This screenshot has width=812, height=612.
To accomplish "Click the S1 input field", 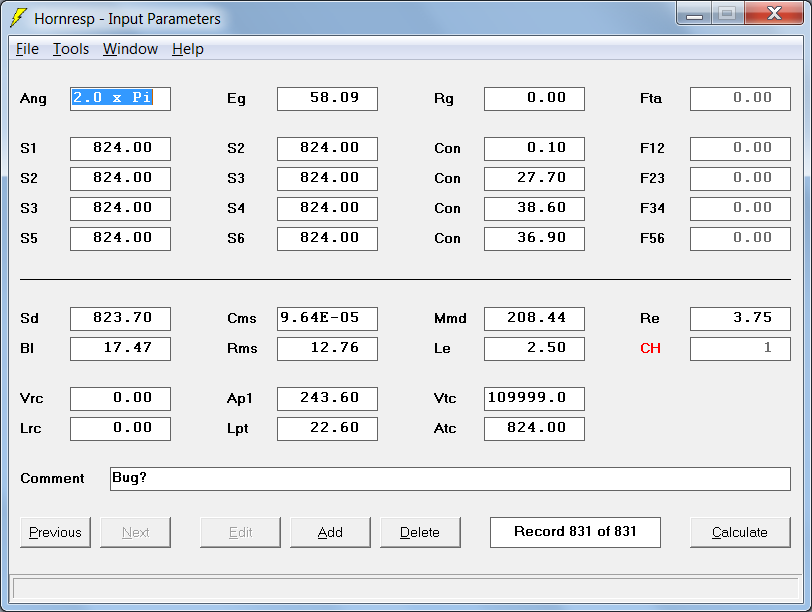I will pos(120,149).
